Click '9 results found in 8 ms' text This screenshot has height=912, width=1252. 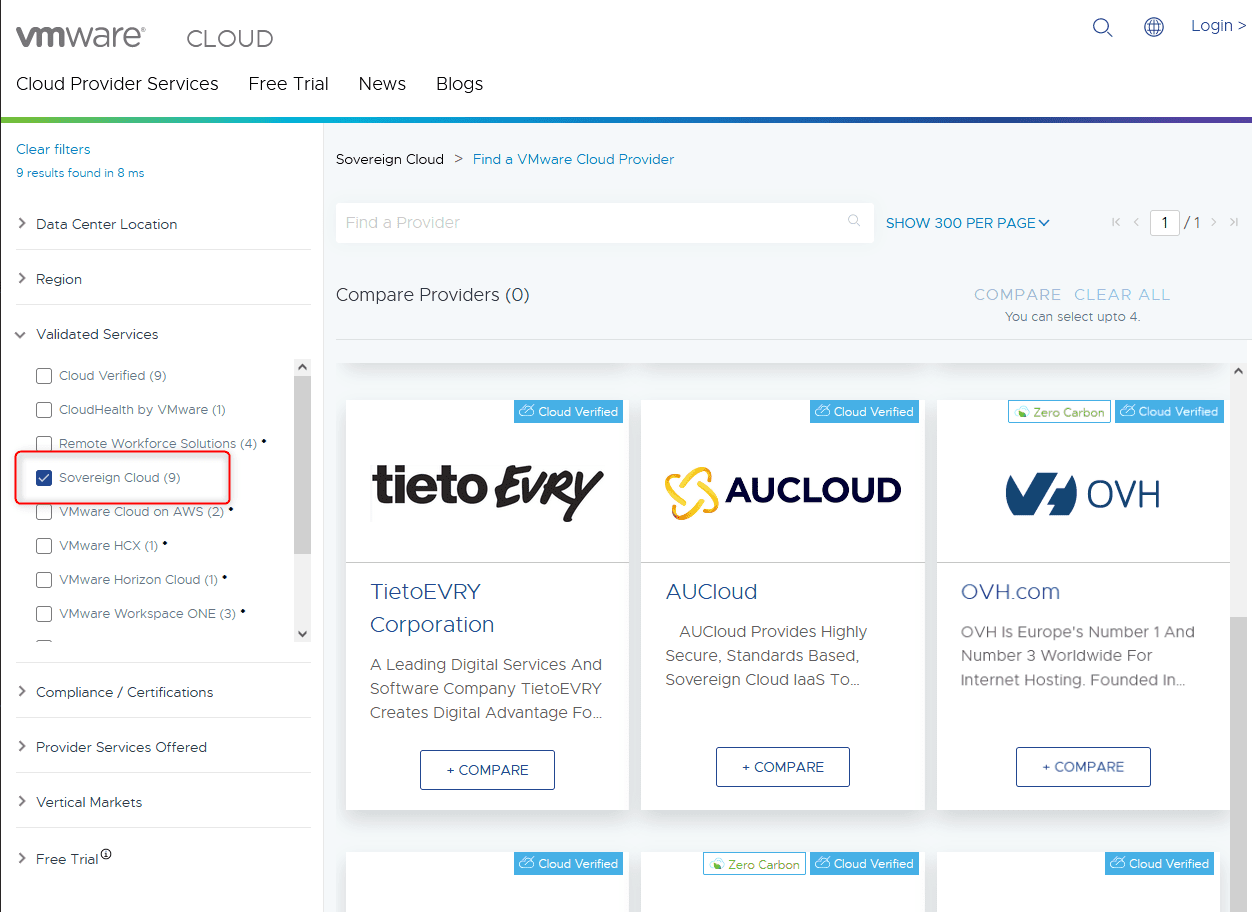(80, 173)
